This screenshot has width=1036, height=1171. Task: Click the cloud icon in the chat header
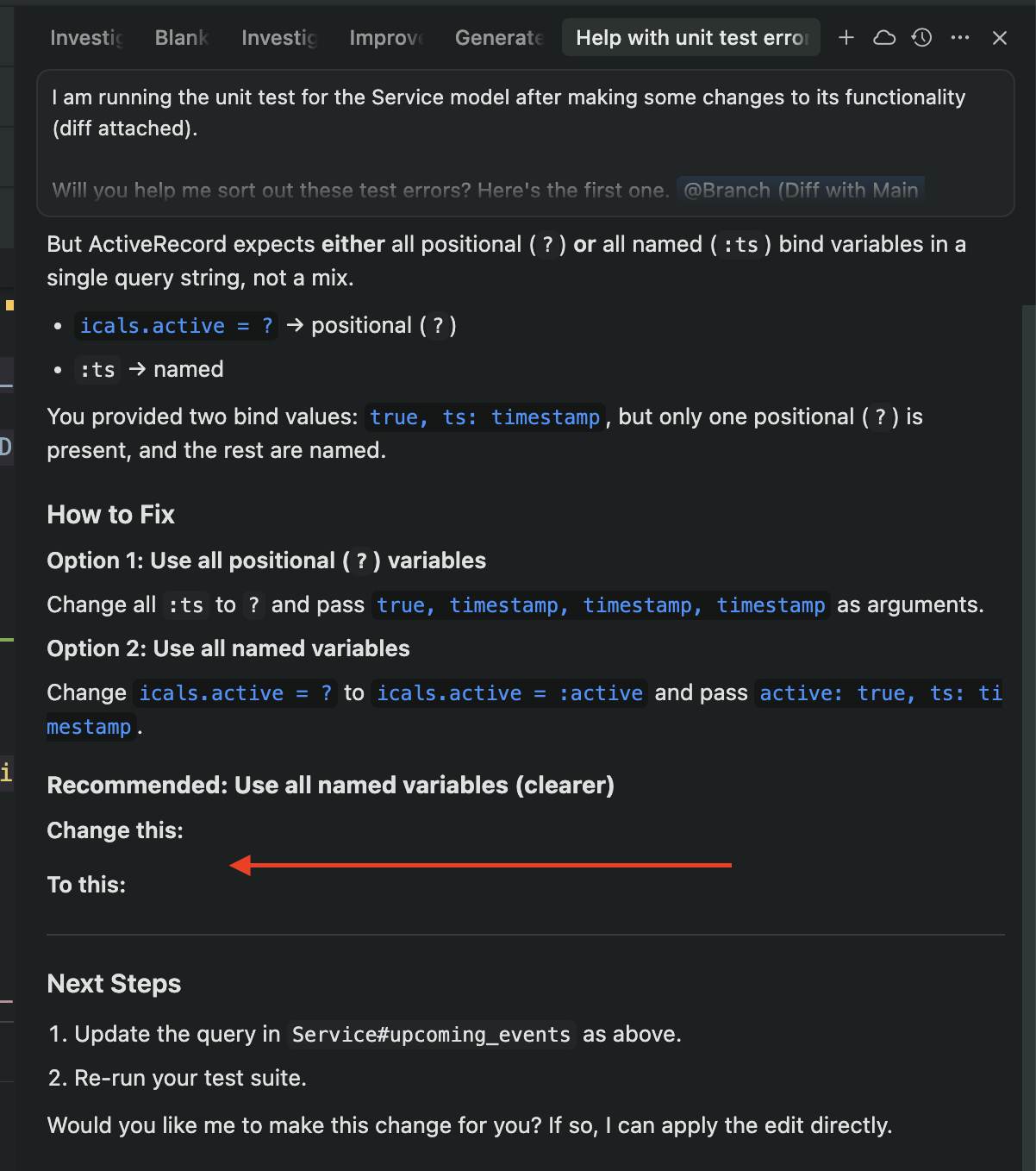[884, 37]
